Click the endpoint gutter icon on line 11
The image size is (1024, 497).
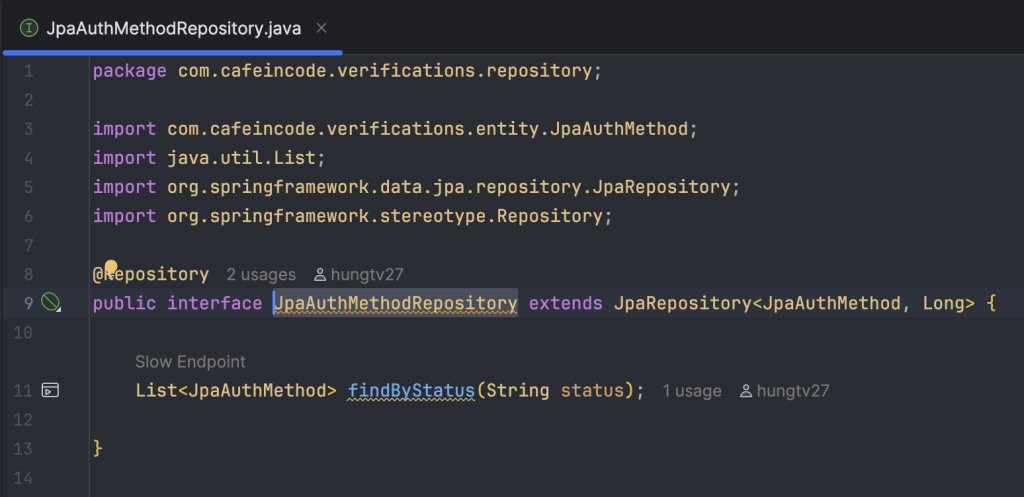pyautogui.click(x=50, y=391)
